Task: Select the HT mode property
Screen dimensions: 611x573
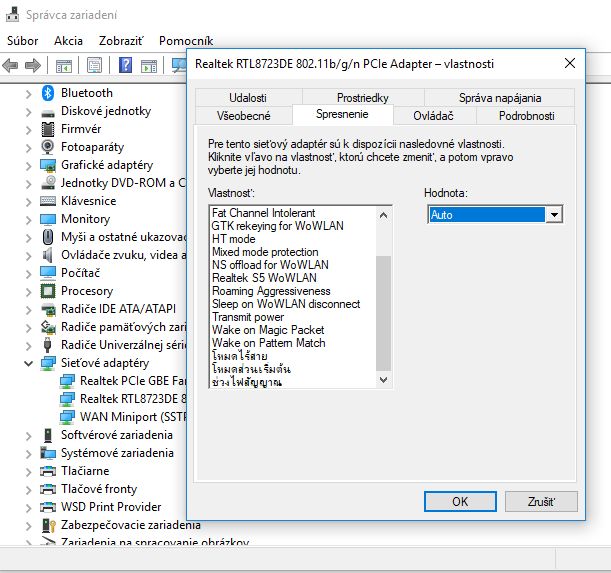Action: [x=234, y=239]
